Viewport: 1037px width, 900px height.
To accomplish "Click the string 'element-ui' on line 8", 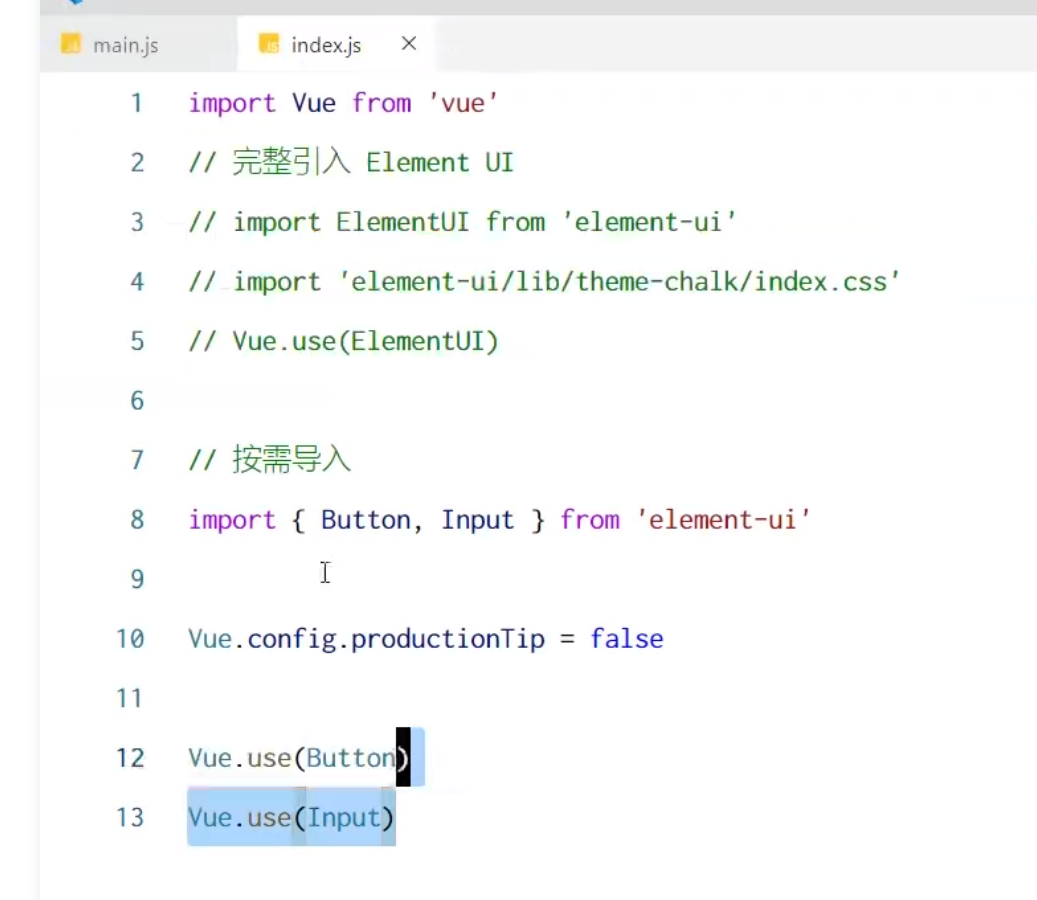I will click(722, 519).
